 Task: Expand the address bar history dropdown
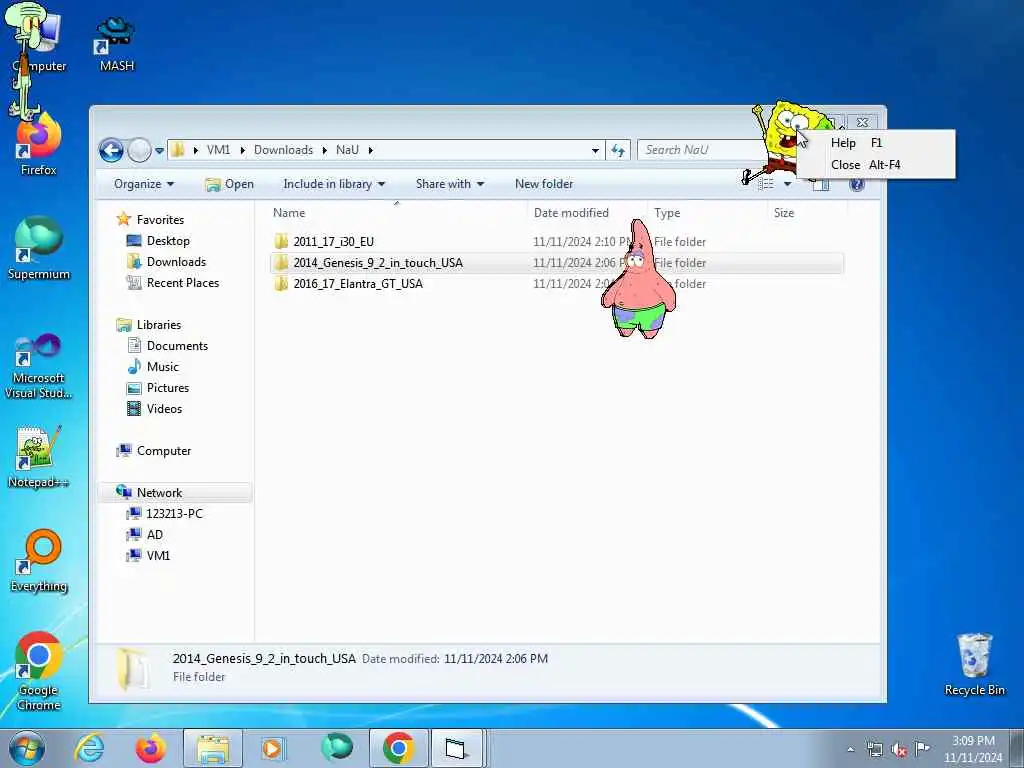595,151
